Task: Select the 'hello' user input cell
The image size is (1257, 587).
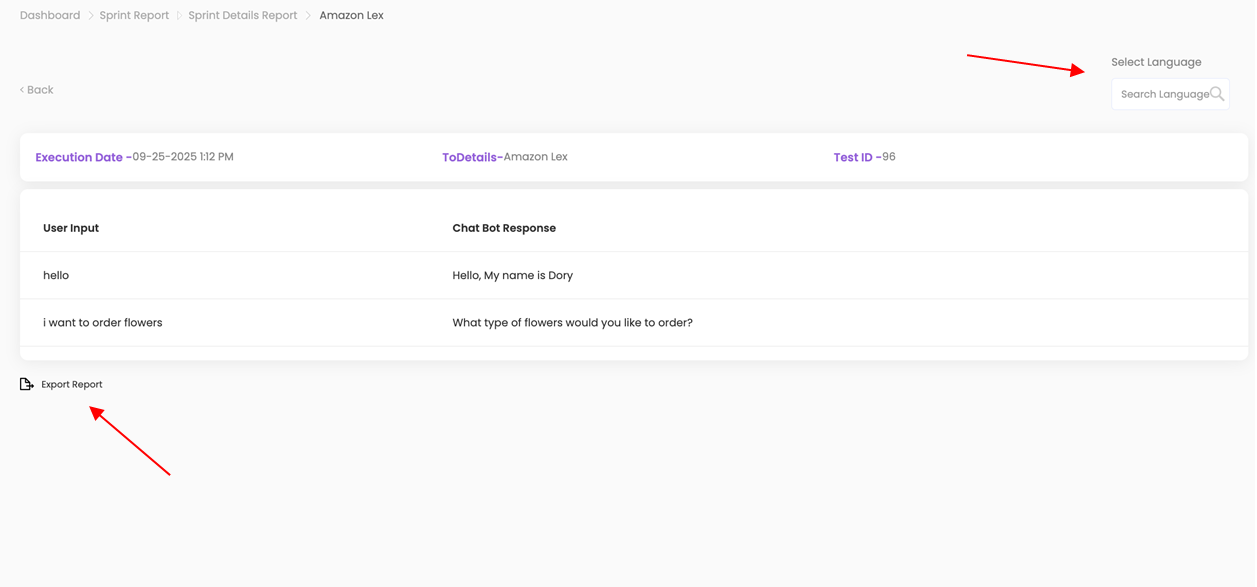Action: pyautogui.click(x=56, y=275)
